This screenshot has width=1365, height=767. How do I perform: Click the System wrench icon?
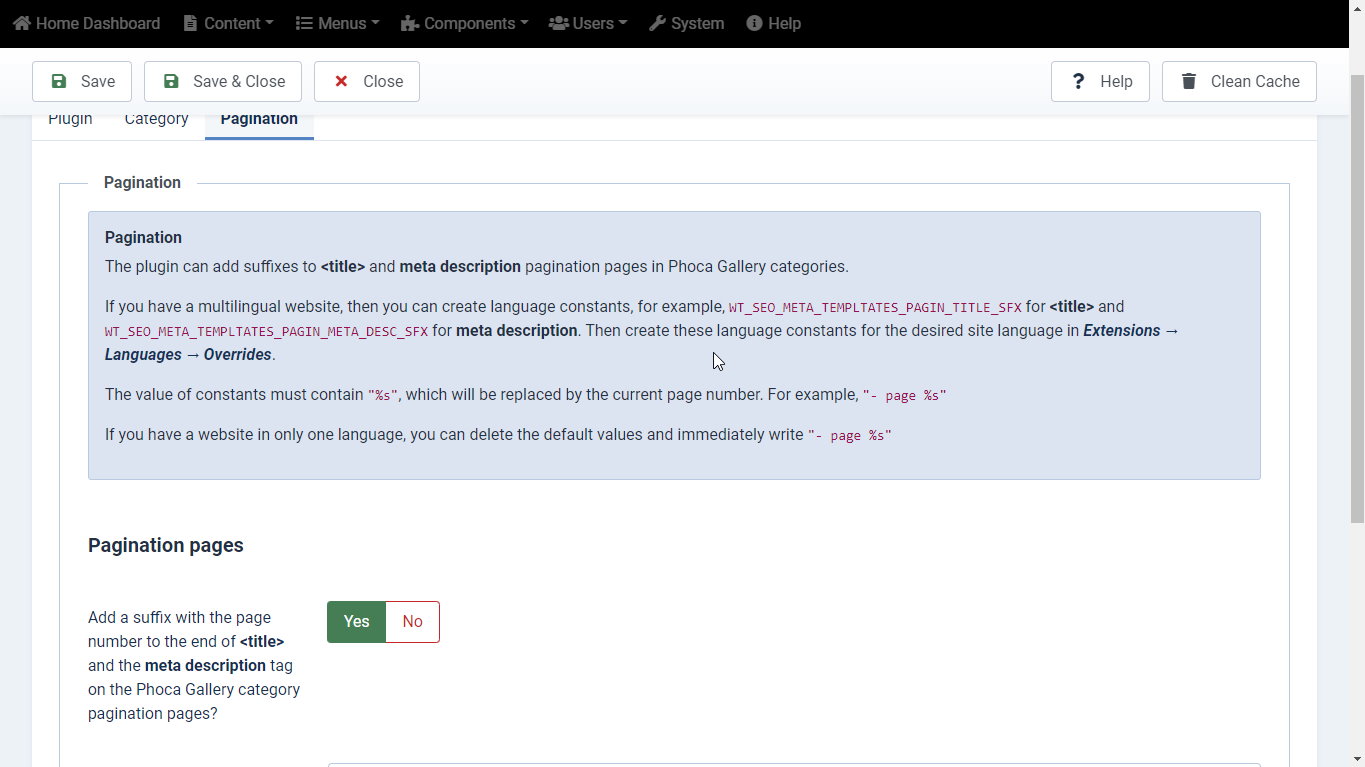click(657, 23)
